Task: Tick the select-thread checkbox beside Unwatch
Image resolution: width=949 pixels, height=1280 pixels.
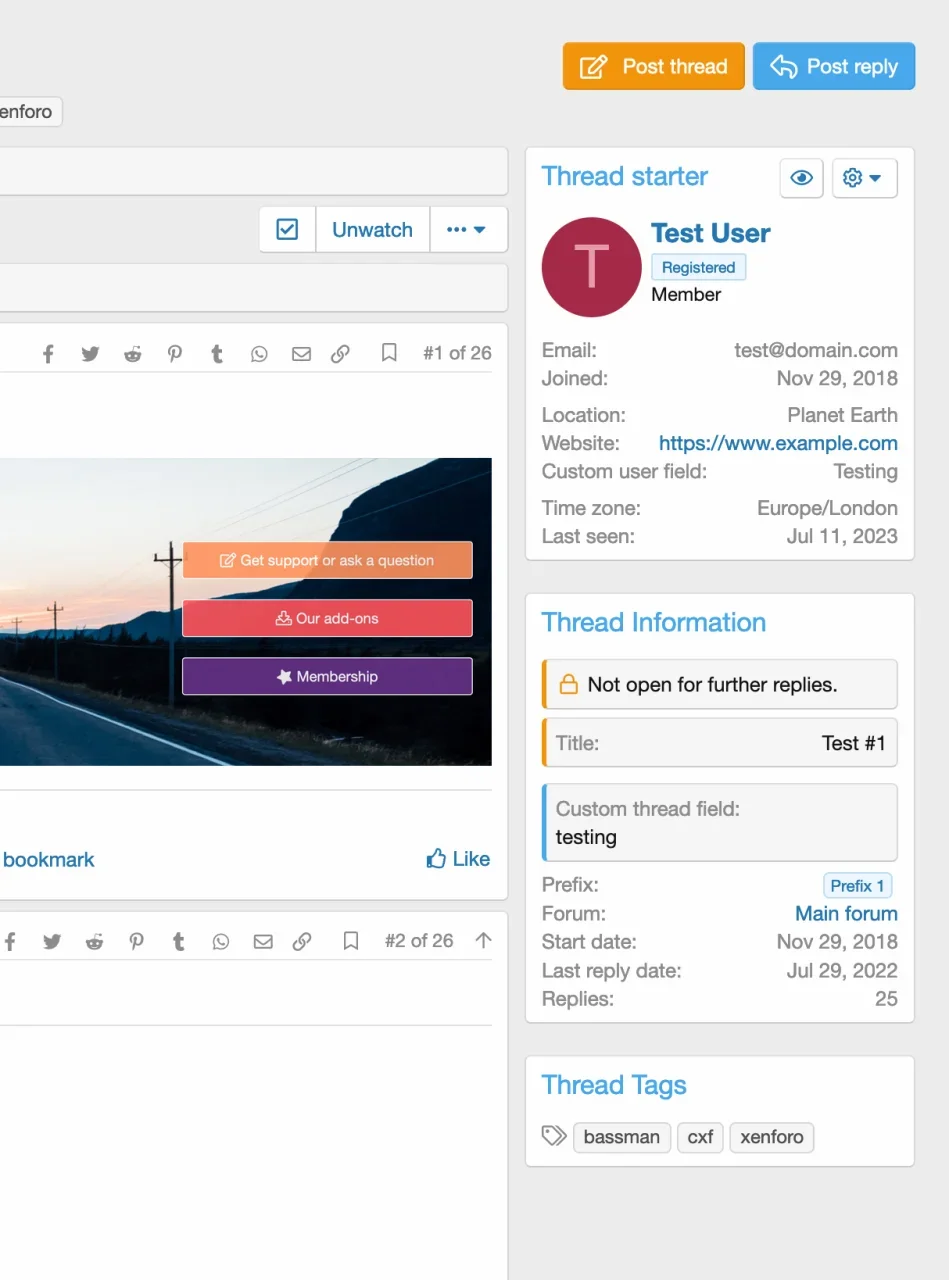Action: 287,230
